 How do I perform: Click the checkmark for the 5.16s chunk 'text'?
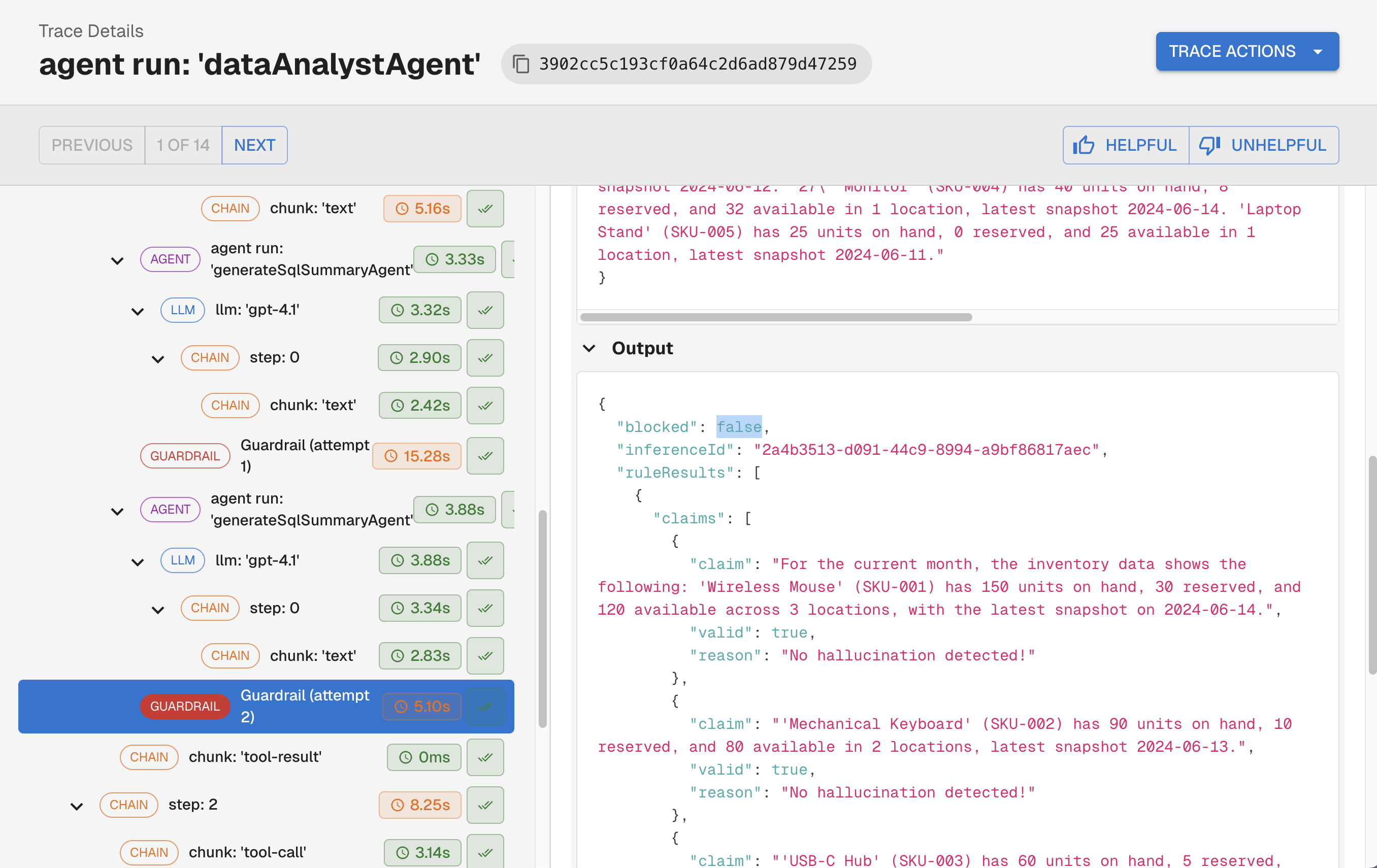click(485, 208)
